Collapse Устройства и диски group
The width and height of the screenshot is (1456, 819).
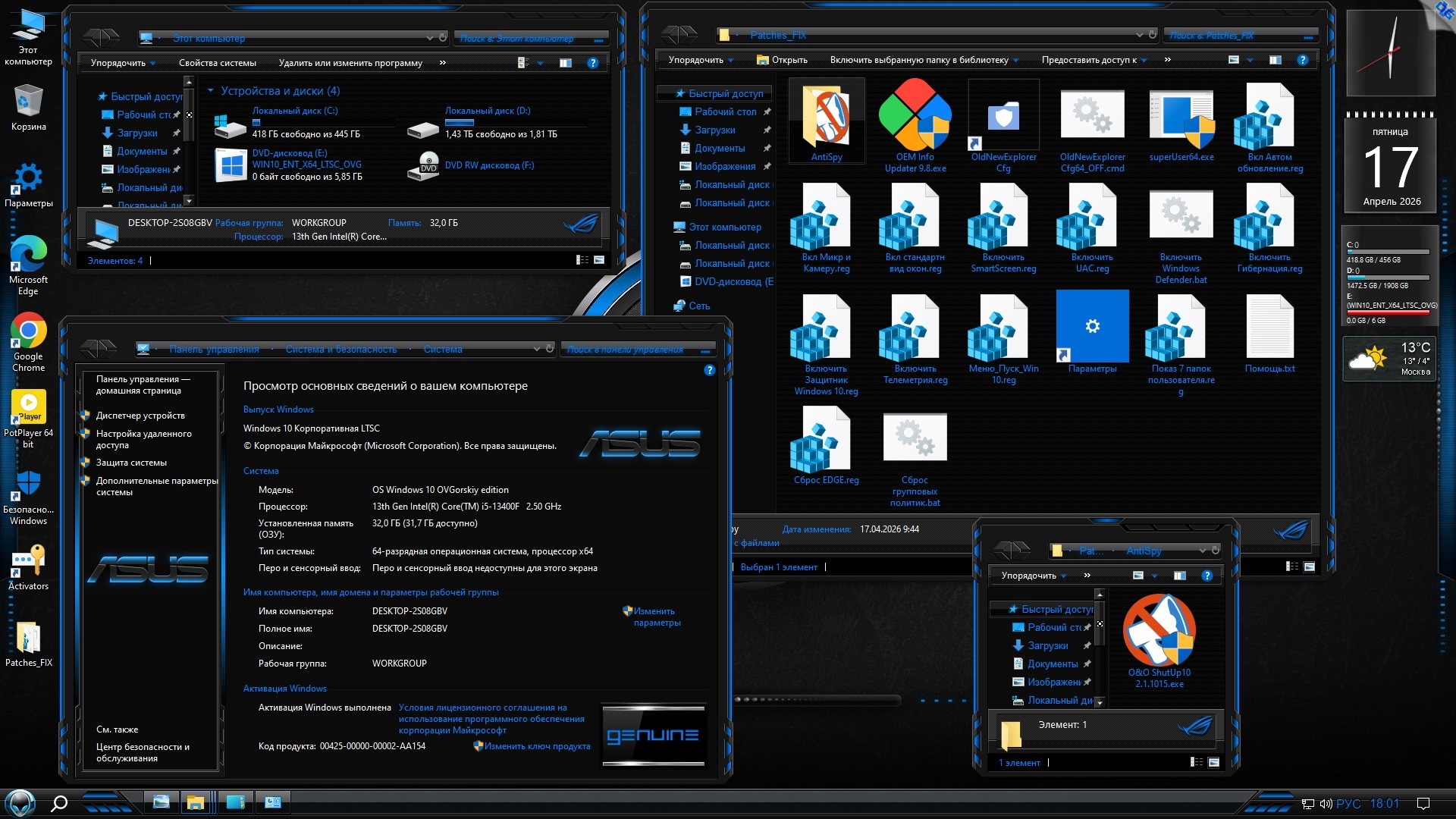click(x=211, y=91)
